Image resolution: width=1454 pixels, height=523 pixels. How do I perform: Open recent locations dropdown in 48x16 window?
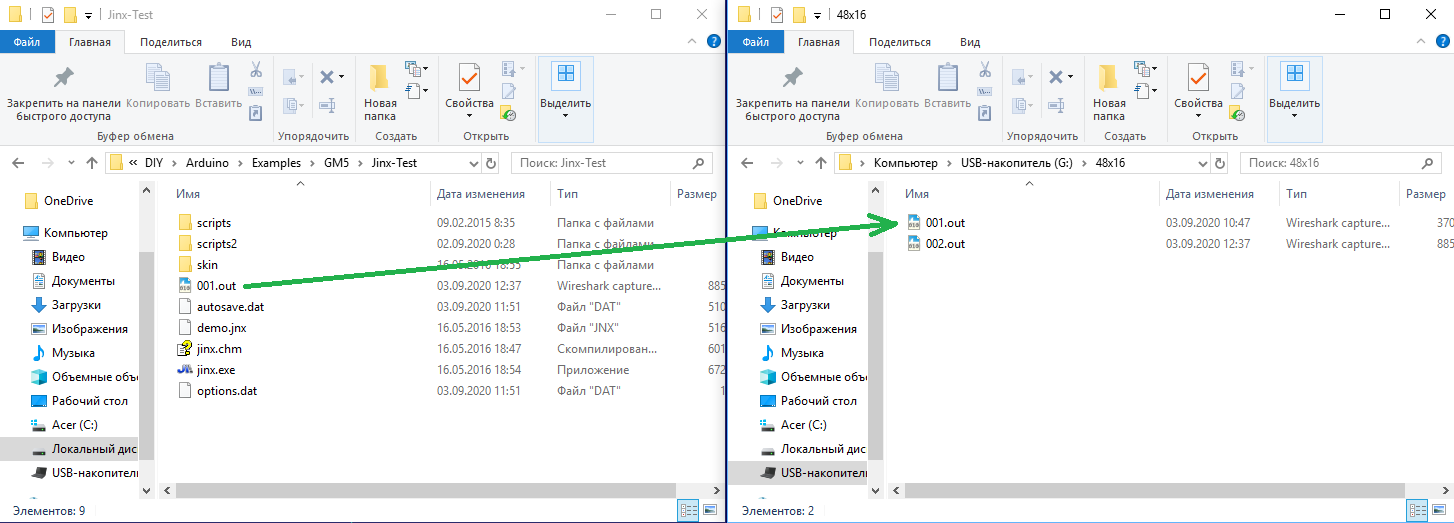tap(799, 162)
